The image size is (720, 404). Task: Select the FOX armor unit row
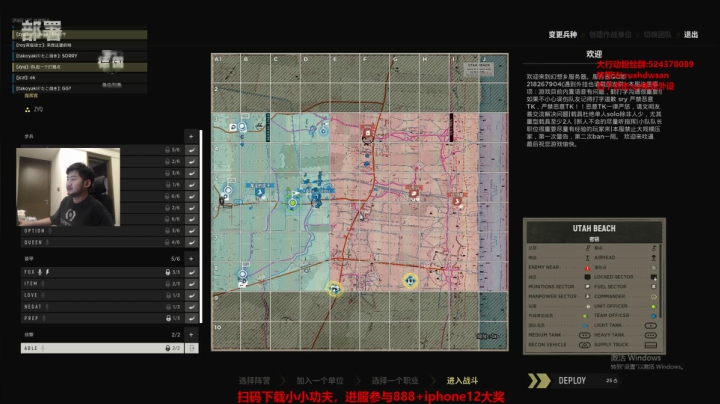(102, 272)
